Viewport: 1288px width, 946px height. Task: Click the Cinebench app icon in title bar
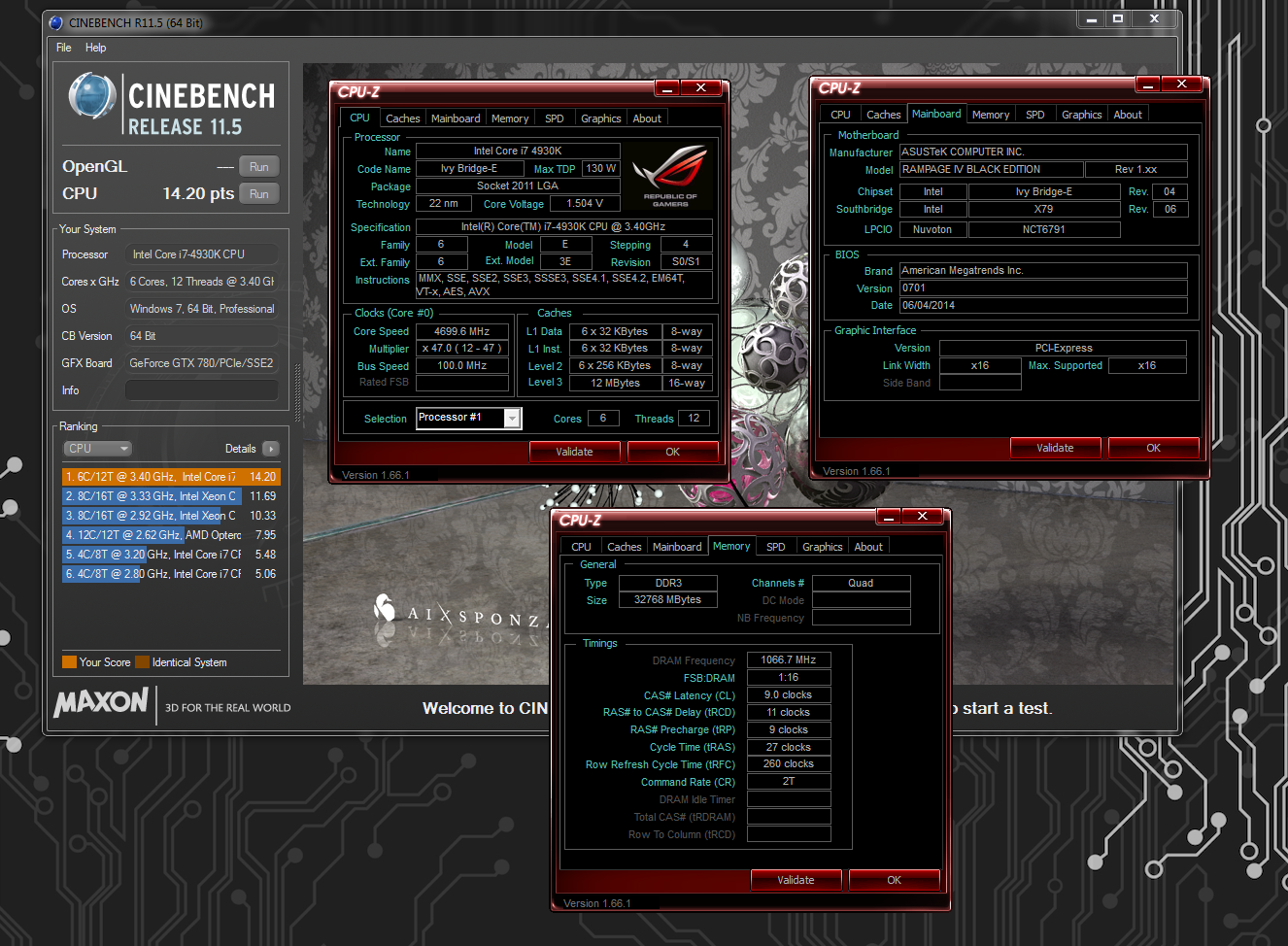tap(55, 22)
